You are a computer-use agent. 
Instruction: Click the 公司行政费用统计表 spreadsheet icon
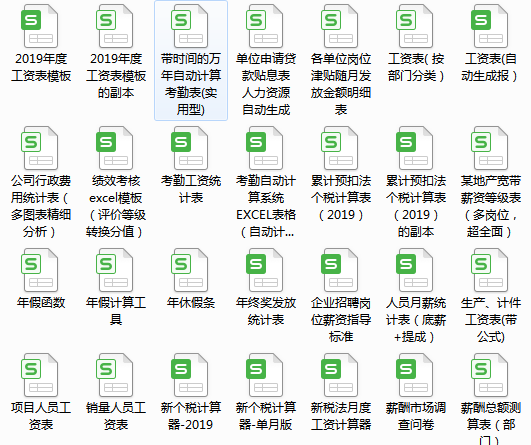pos(41,148)
